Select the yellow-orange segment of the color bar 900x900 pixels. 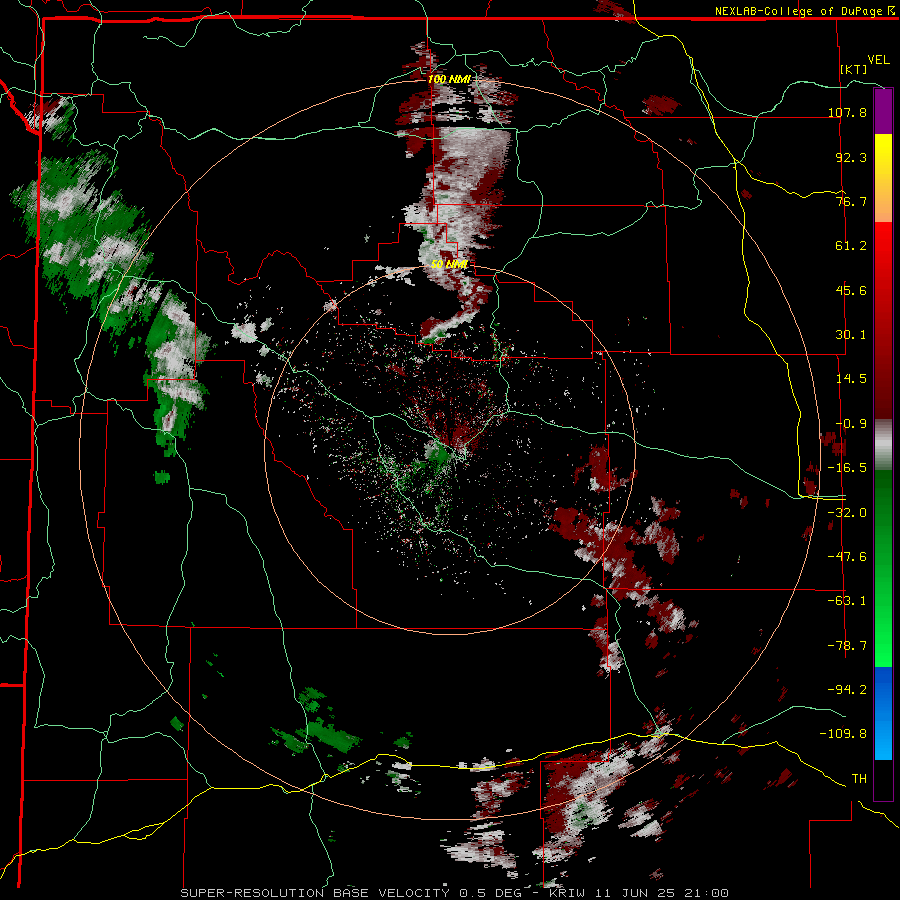point(883,178)
